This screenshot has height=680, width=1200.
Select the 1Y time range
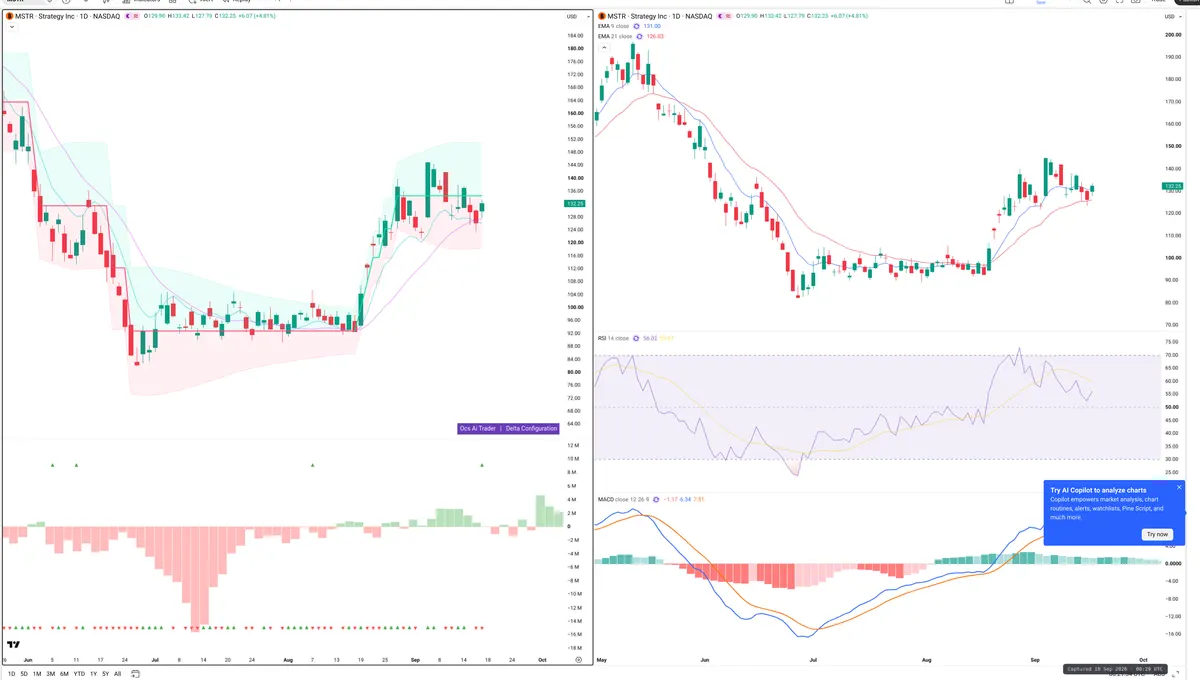coord(93,674)
